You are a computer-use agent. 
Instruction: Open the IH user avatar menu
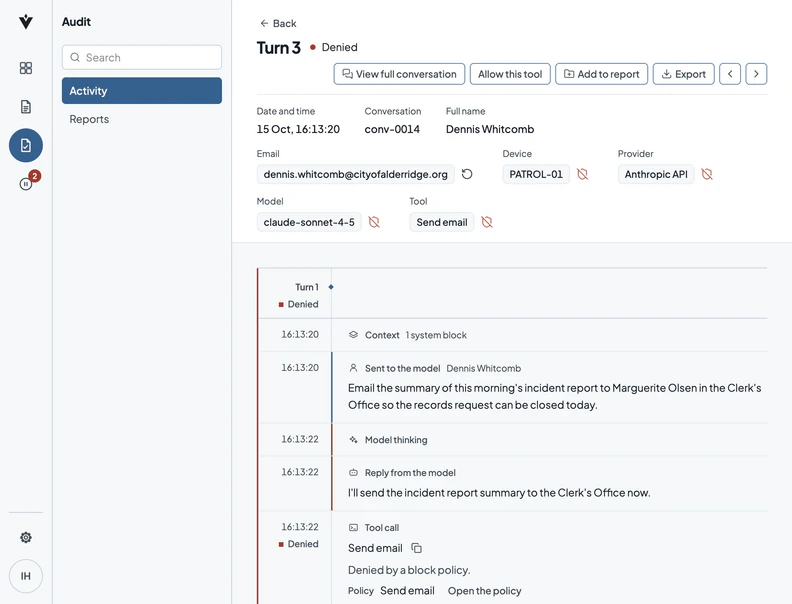26,576
